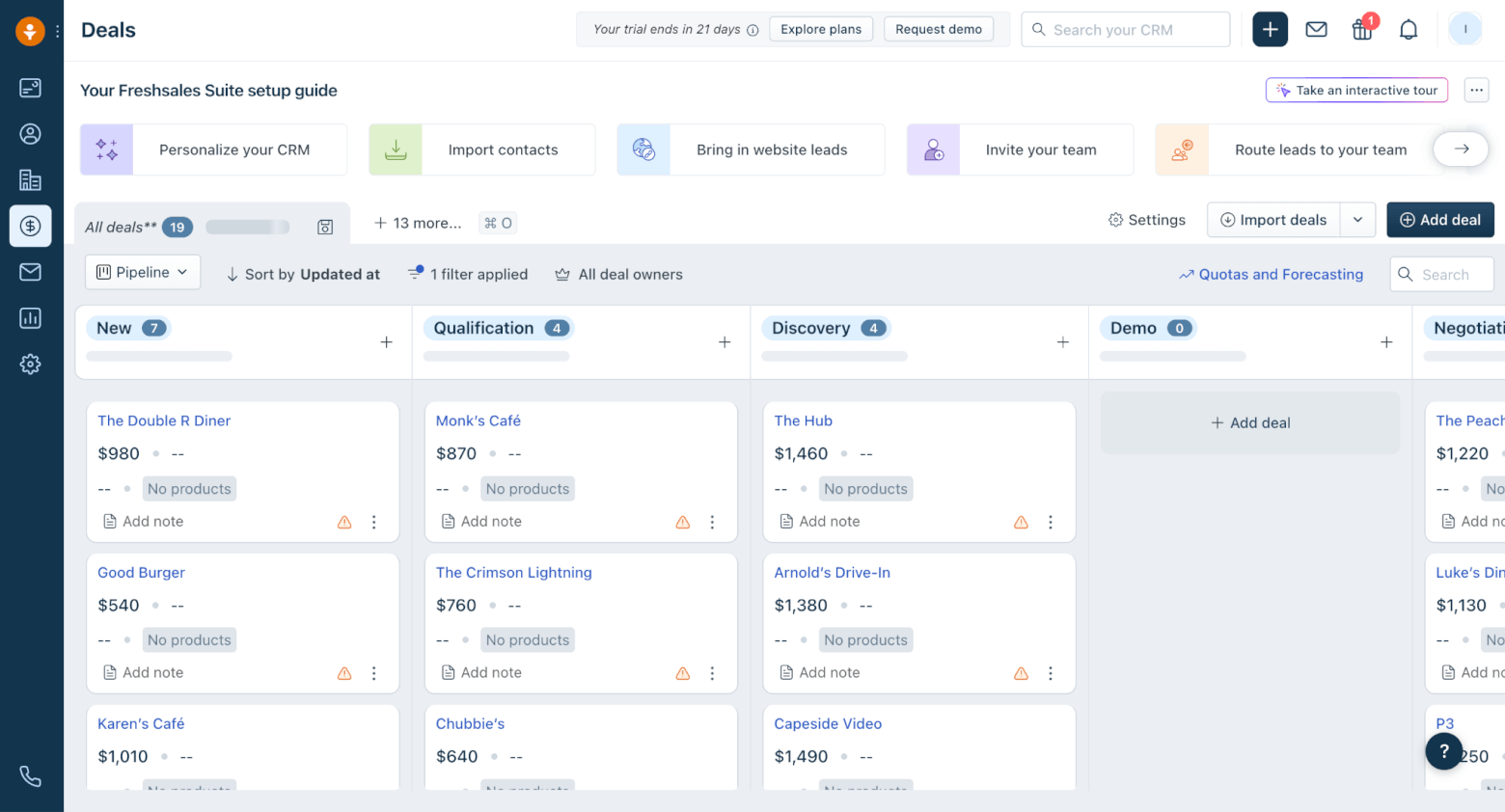This screenshot has width=1505, height=812.
Task: Click the save view icon next to All deals
Action: (x=325, y=227)
